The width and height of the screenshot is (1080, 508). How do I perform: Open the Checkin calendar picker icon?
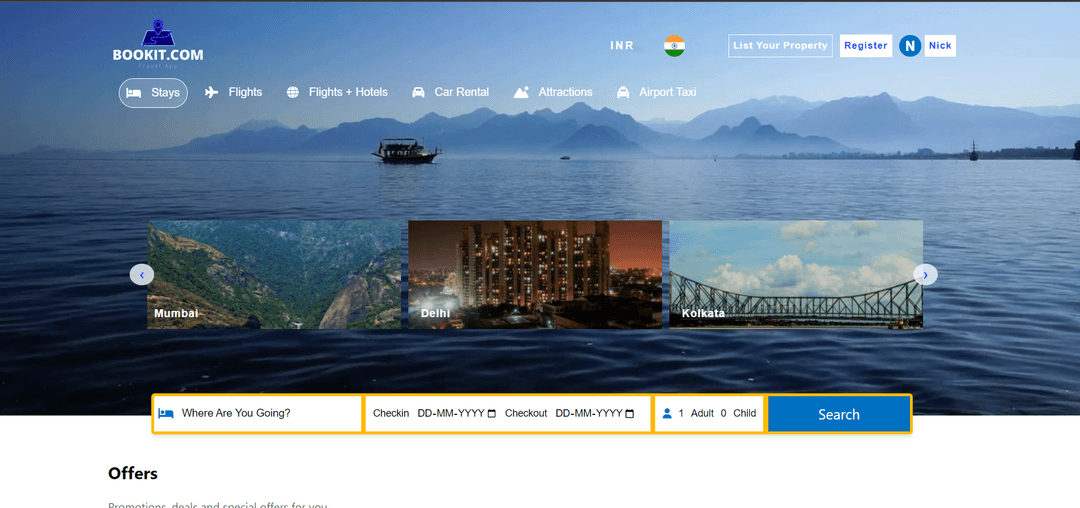click(491, 414)
